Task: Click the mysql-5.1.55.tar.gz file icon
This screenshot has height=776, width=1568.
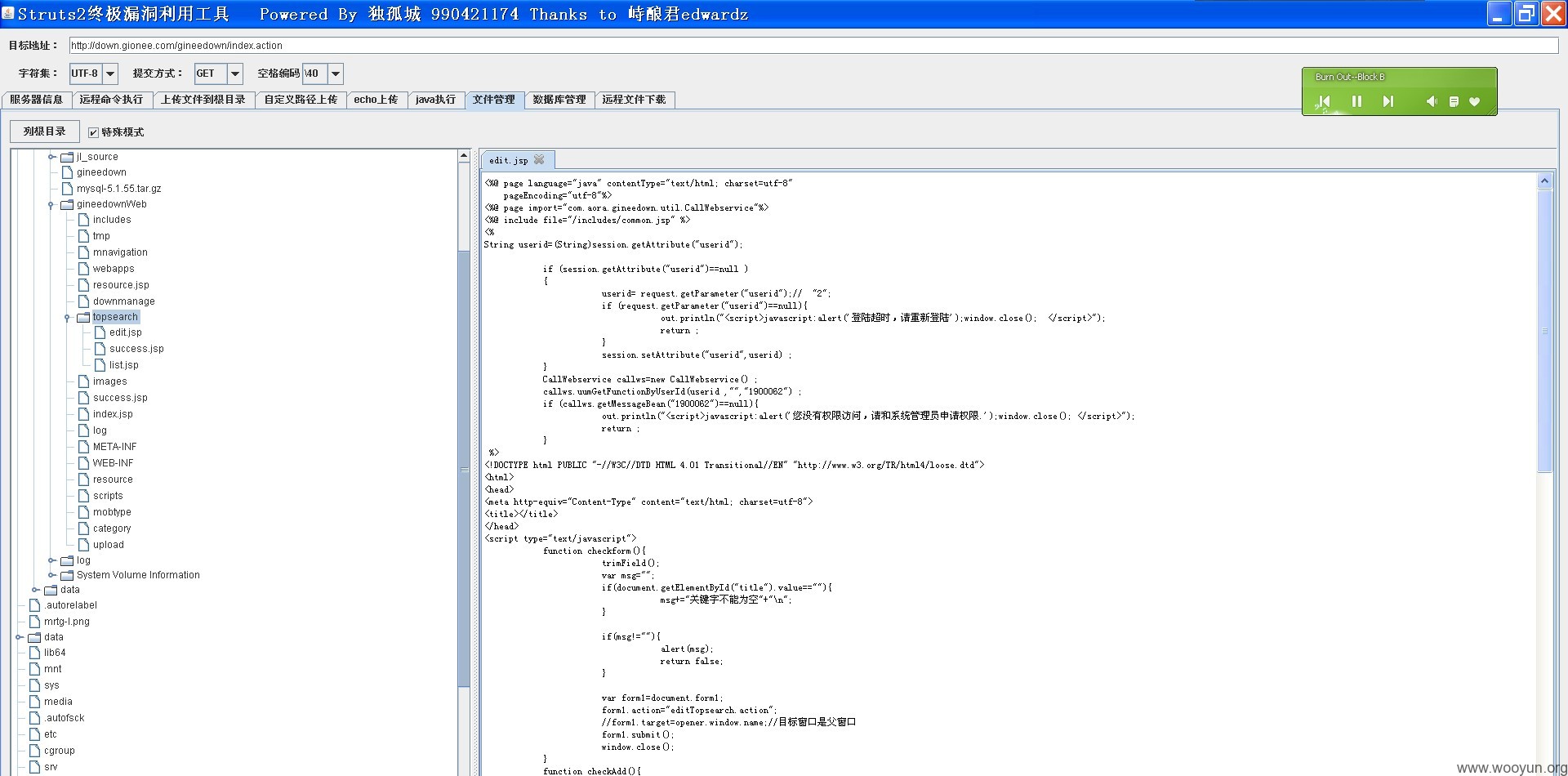Action: [67, 189]
